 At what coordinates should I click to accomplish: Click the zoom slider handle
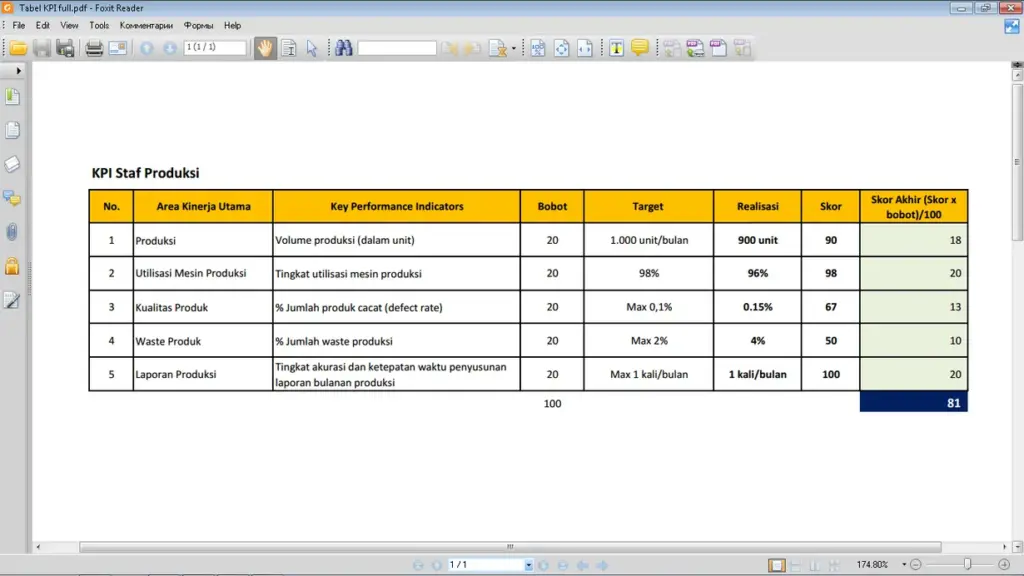[x=967, y=564]
